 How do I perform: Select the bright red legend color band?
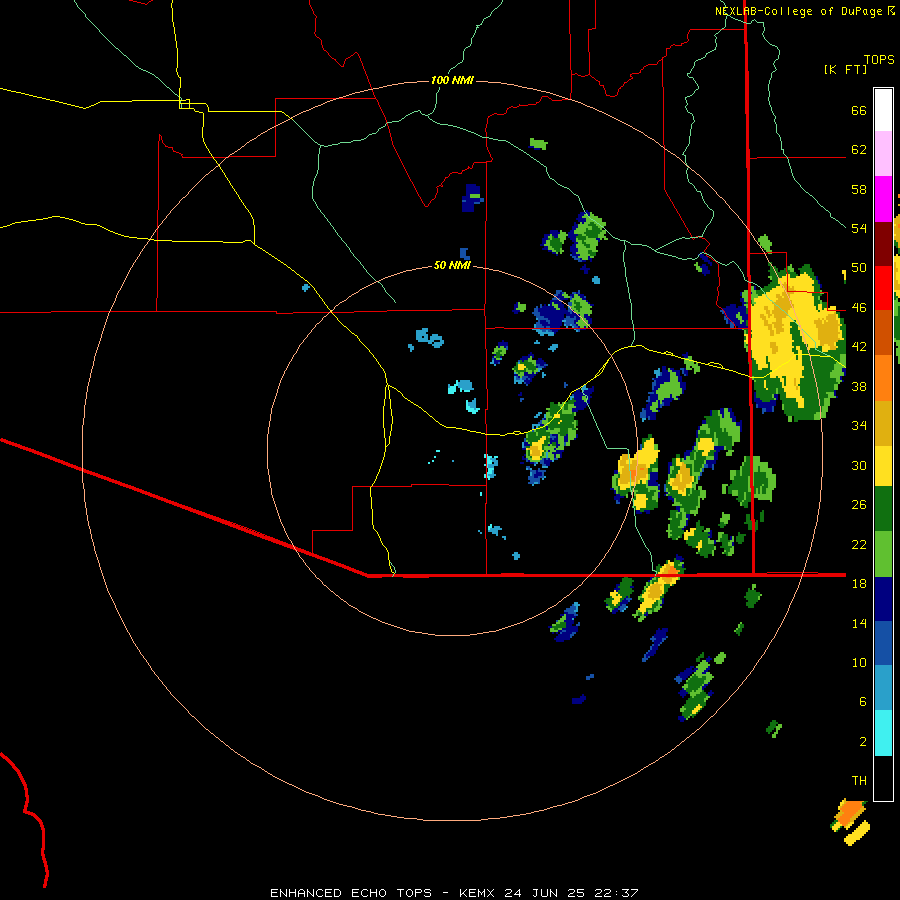[x=883, y=288]
